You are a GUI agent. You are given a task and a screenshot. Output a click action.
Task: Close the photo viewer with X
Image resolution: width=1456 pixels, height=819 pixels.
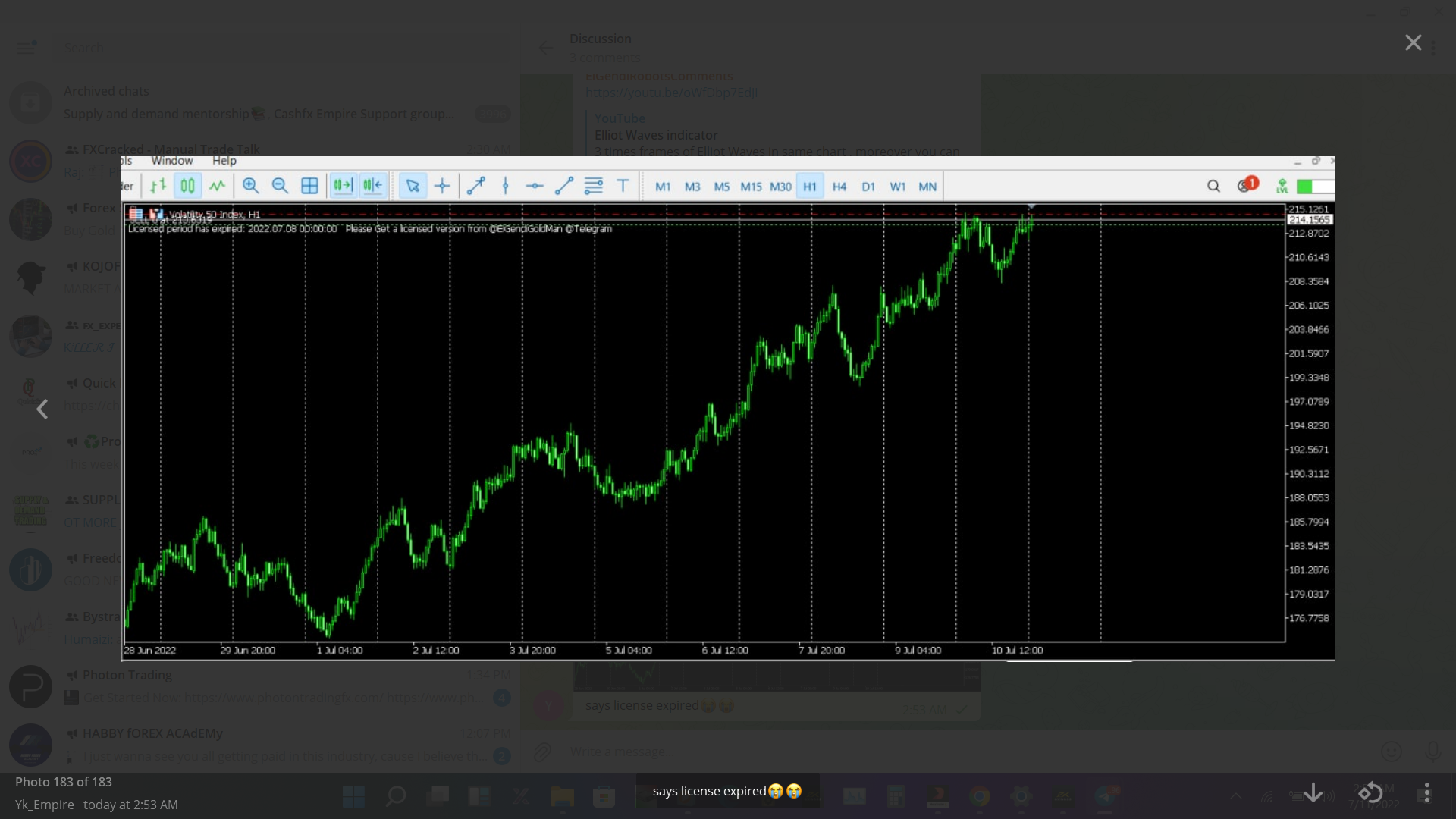[1413, 43]
